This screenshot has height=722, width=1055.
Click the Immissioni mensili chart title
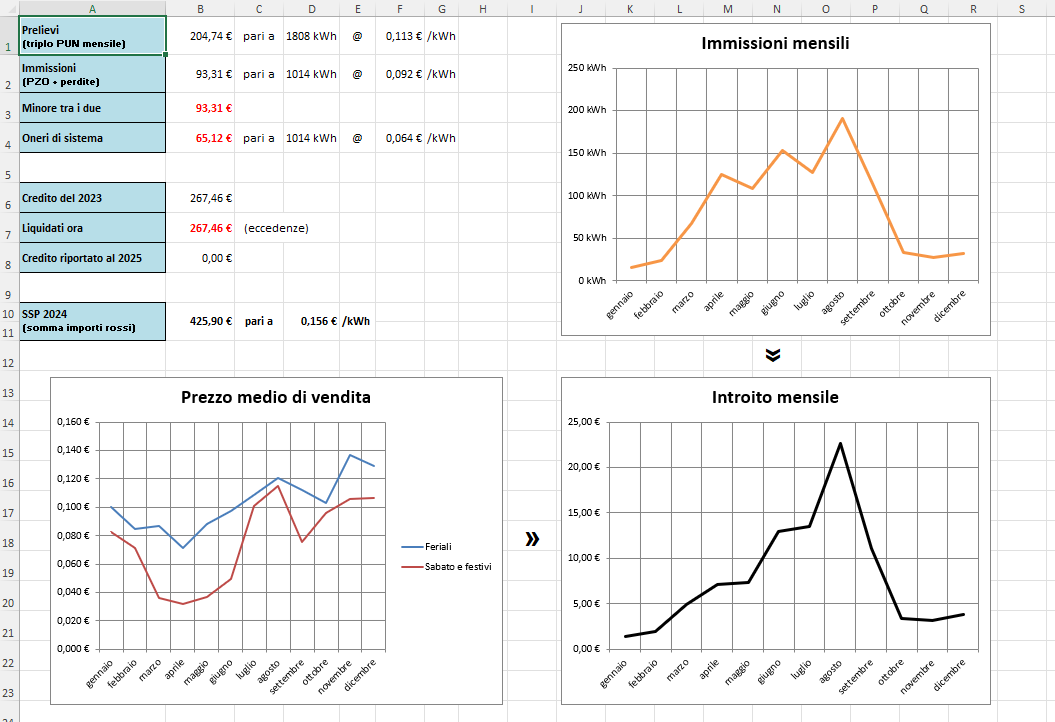coord(775,44)
